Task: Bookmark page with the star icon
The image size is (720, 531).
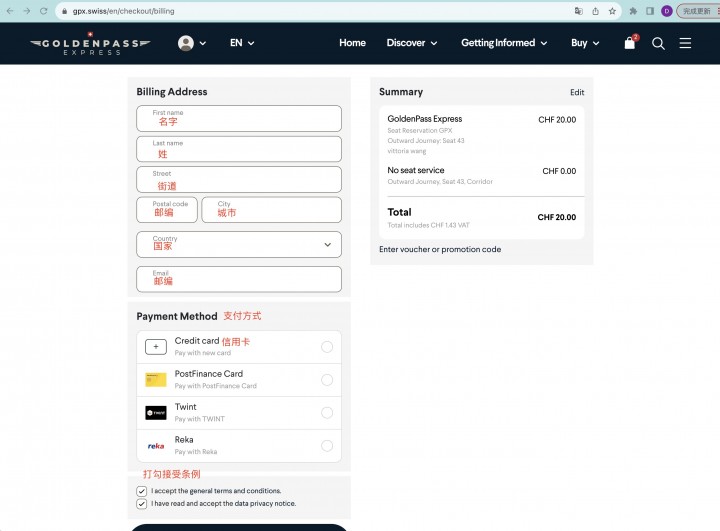Action: tap(612, 11)
